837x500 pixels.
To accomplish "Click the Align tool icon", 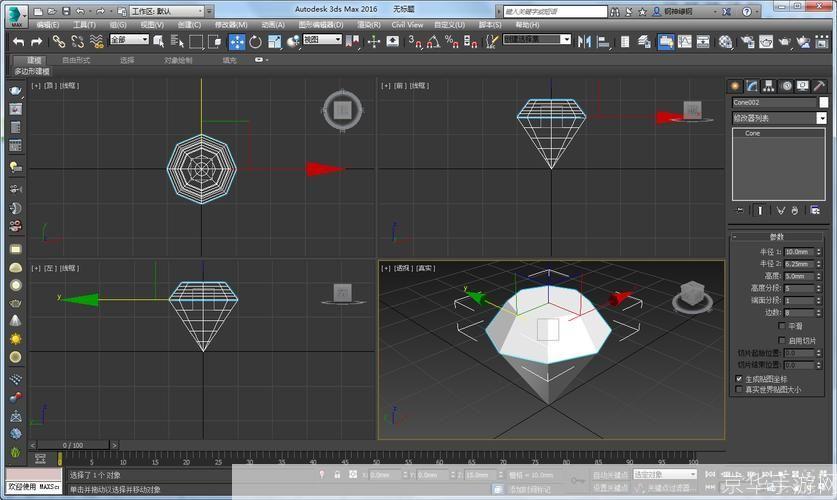I will click(x=603, y=41).
